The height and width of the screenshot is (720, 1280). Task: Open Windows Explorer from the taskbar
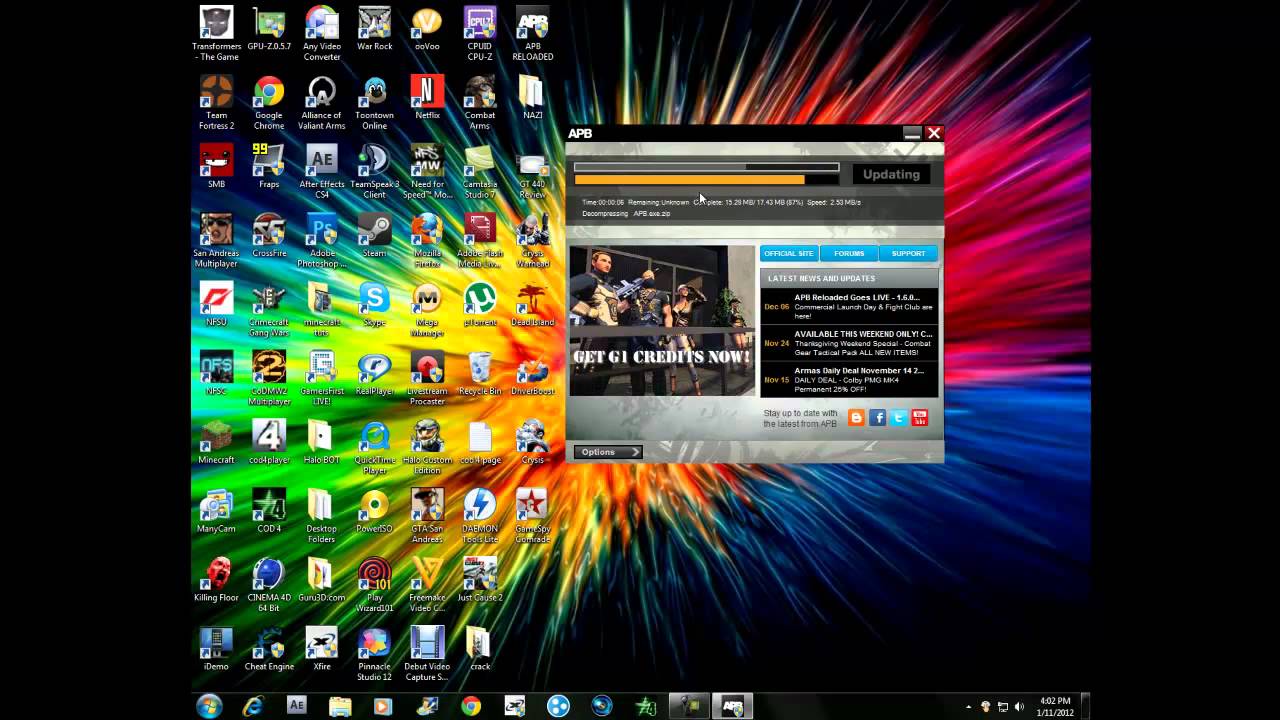pyautogui.click(x=340, y=706)
